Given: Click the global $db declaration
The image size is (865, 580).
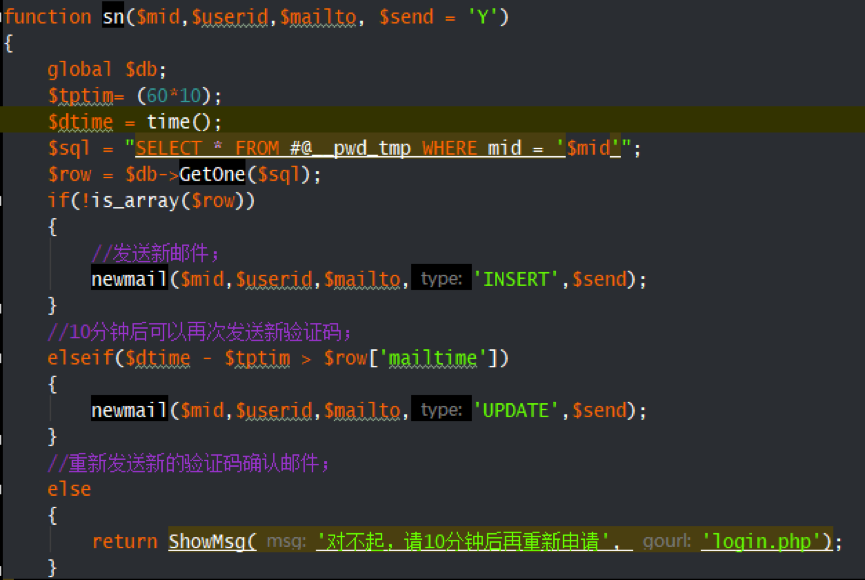Looking at the screenshot, I should (x=106, y=69).
